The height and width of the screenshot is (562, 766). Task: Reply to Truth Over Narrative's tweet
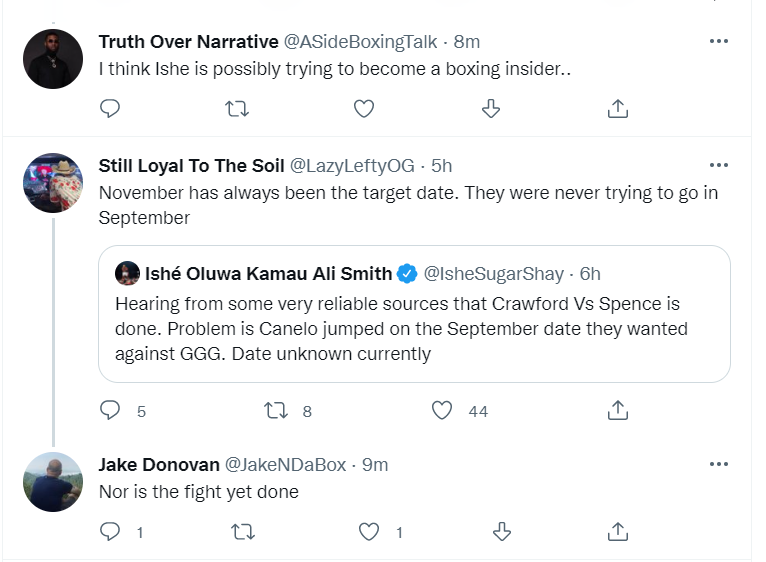click(111, 108)
